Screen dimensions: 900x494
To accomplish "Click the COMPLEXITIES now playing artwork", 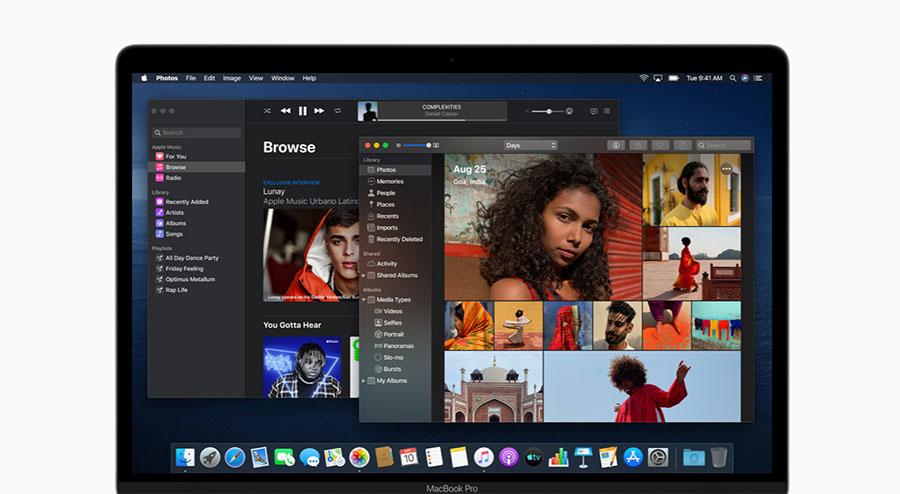I will [x=367, y=111].
